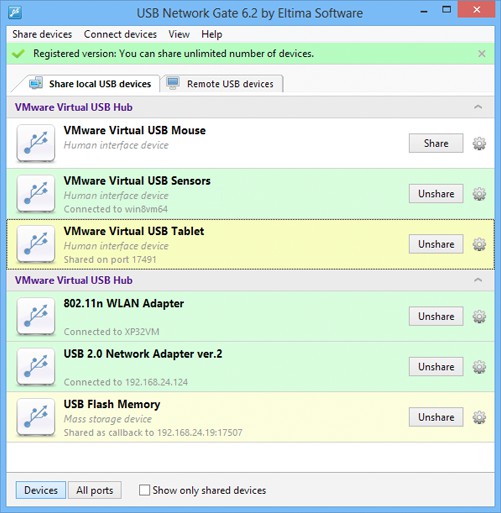Share the VMware Virtual USB Mouse
Screen dimensions: 501x513
point(436,143)
